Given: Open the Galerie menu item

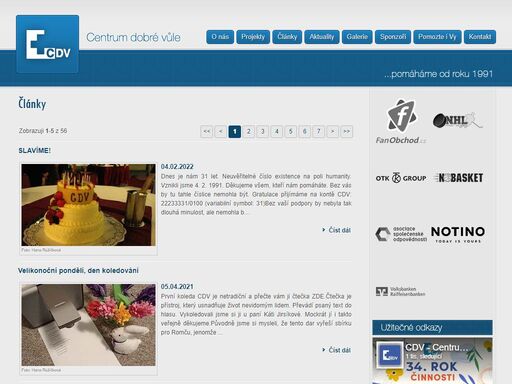Looking at the screenshot, I should [357, 37].
